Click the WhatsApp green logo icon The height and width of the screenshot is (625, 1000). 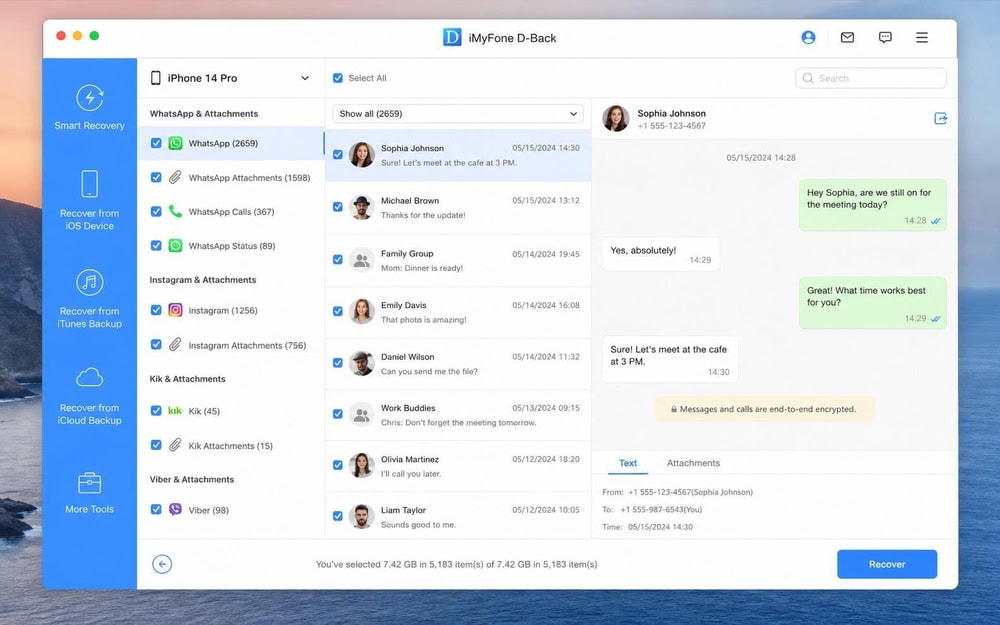coord(175,143)
